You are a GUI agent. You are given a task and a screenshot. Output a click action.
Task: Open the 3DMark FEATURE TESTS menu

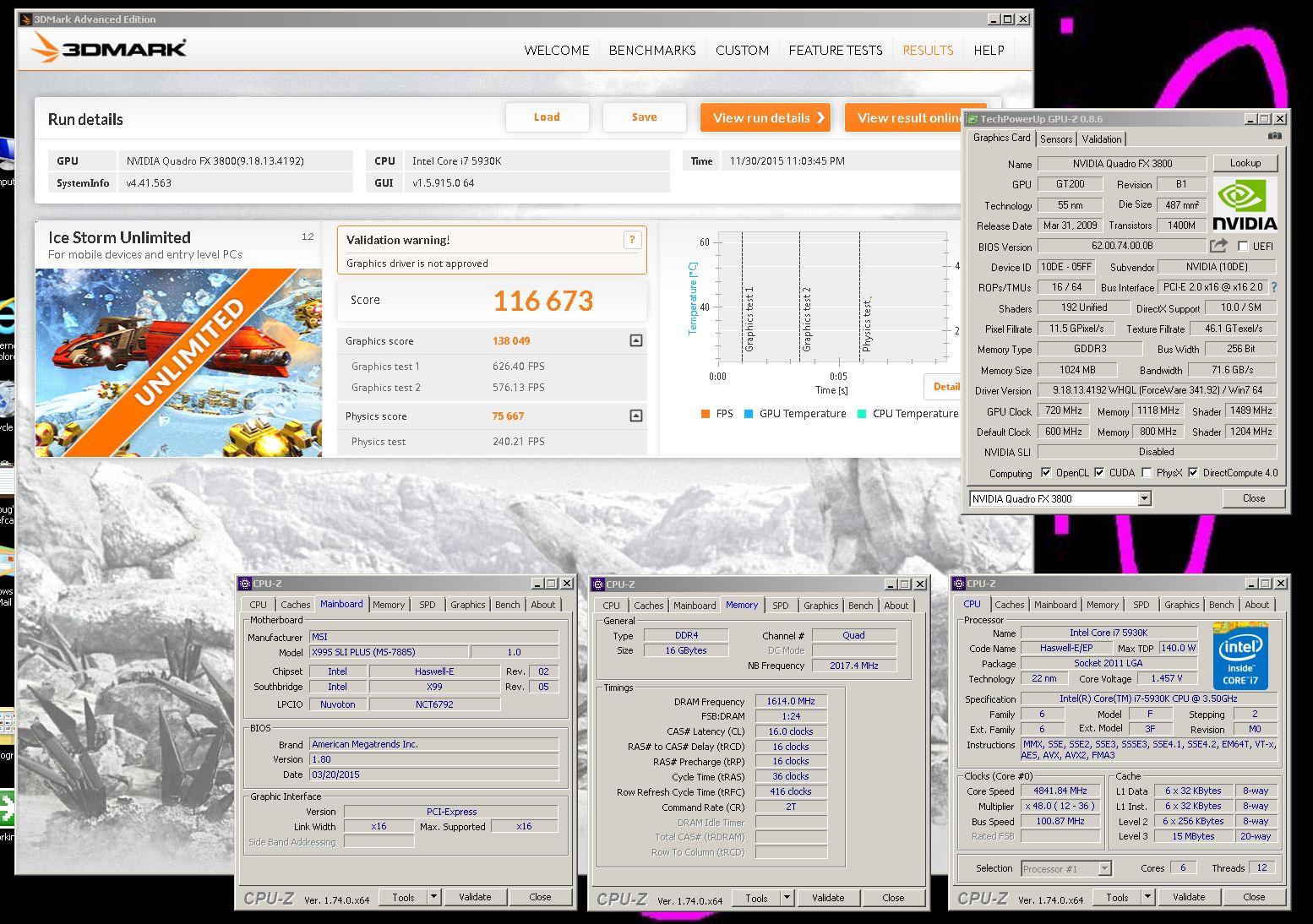click(x=836, y=51)
